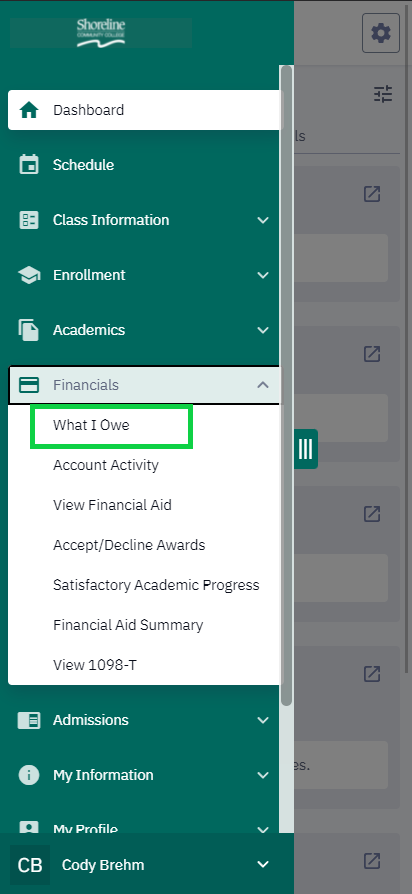This screenshot has width=412, height=894.
Task: Collapse the Financials section chevron
Action: click(263, 385)
